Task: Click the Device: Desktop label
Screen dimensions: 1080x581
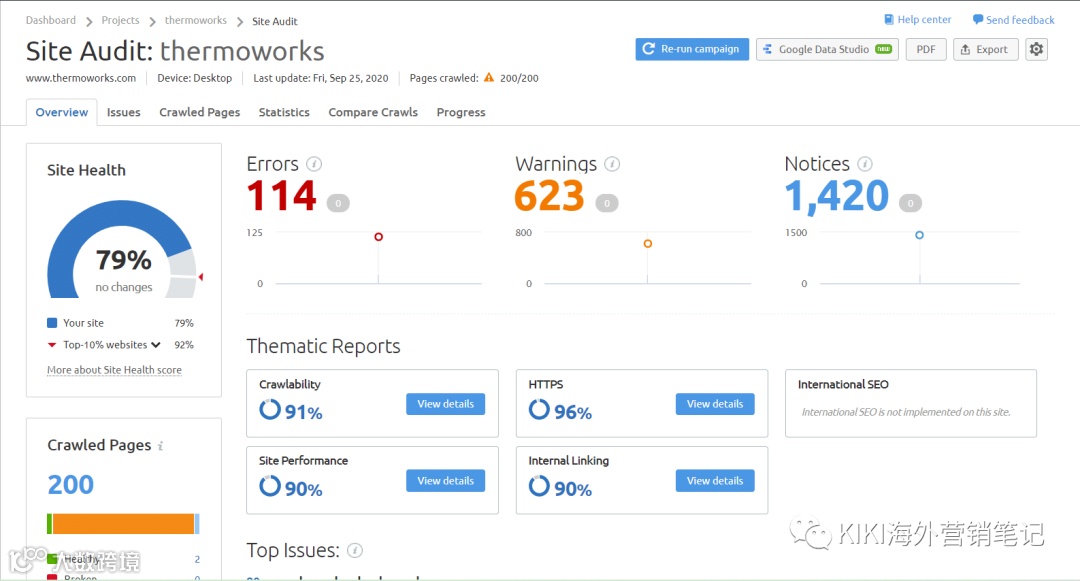Action: click(195, 78)
